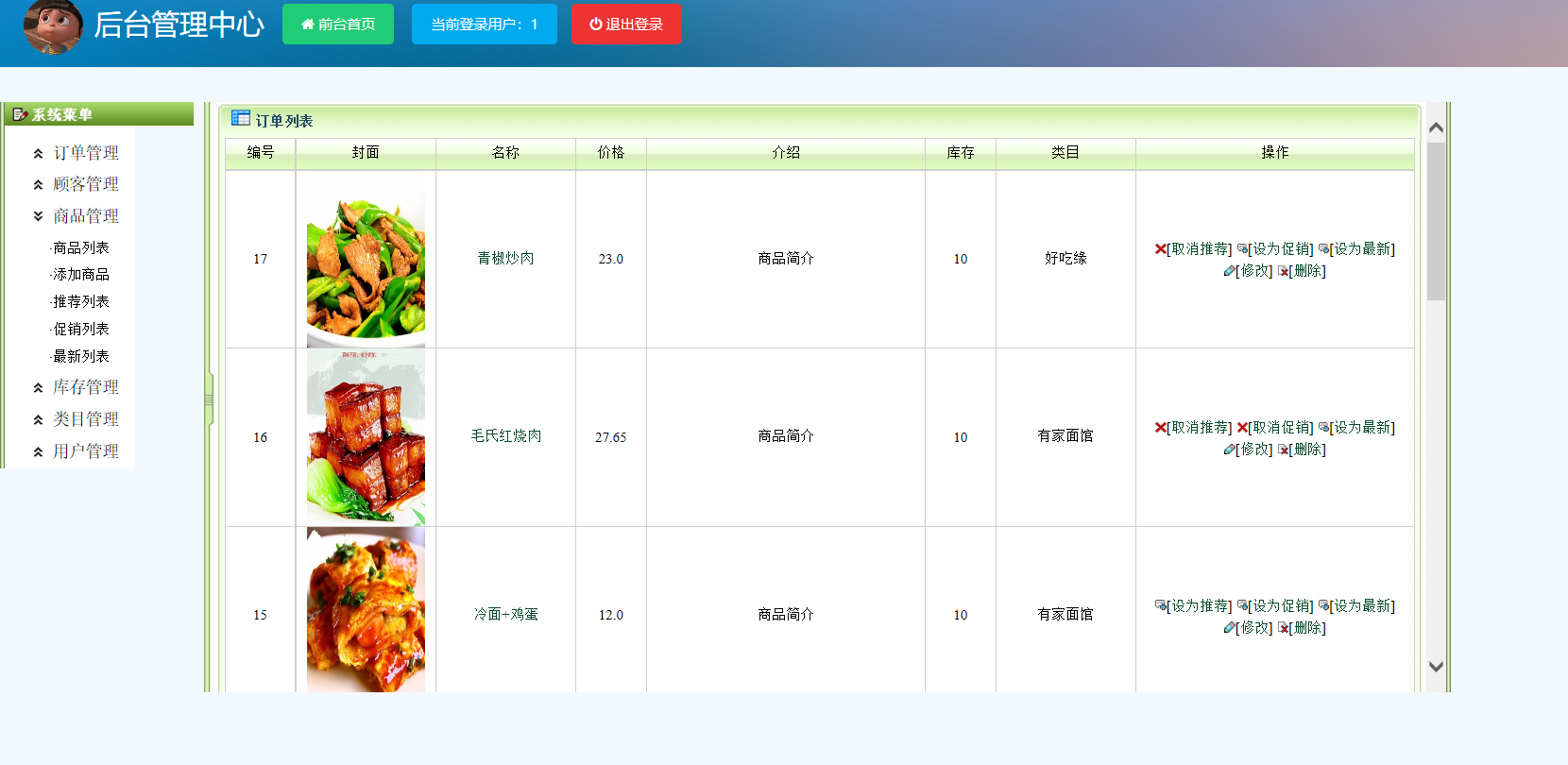This screenshot has height=765, width=1568.
Task: Set item 17 as promotion via [设为促销]
Action: pos(1281,249)
